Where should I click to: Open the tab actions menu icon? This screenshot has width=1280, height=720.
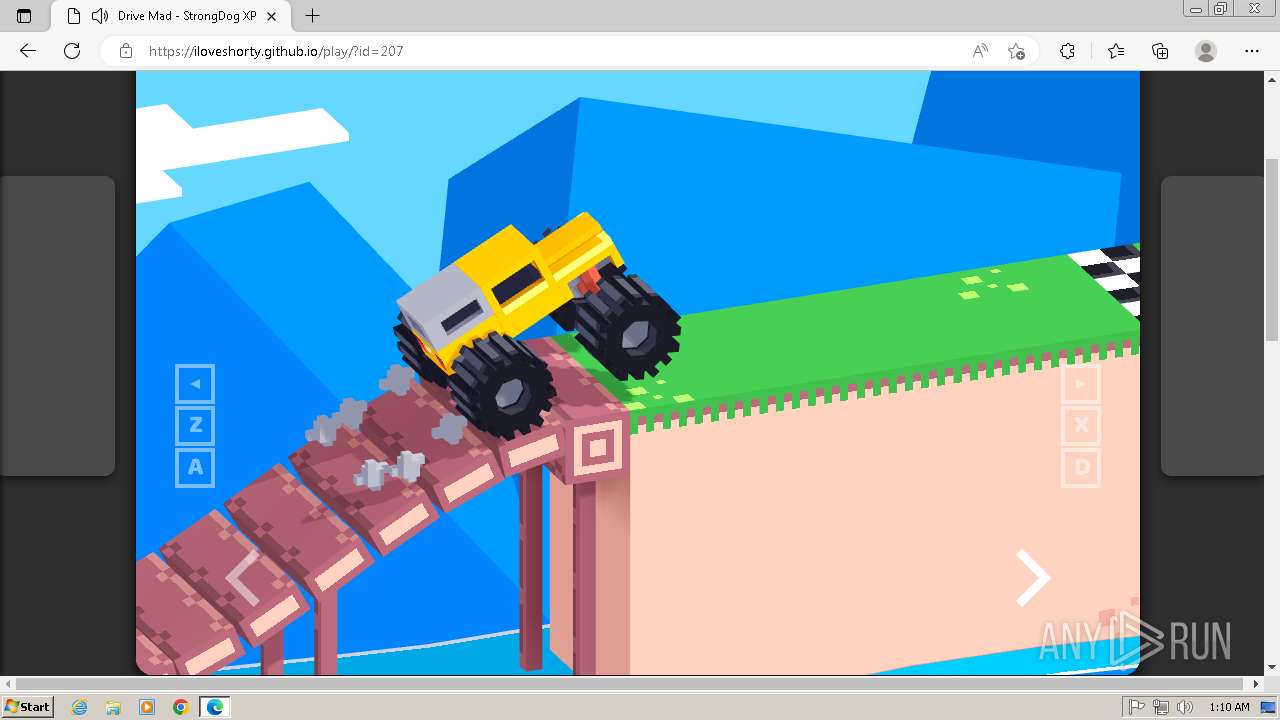[24, 16]
